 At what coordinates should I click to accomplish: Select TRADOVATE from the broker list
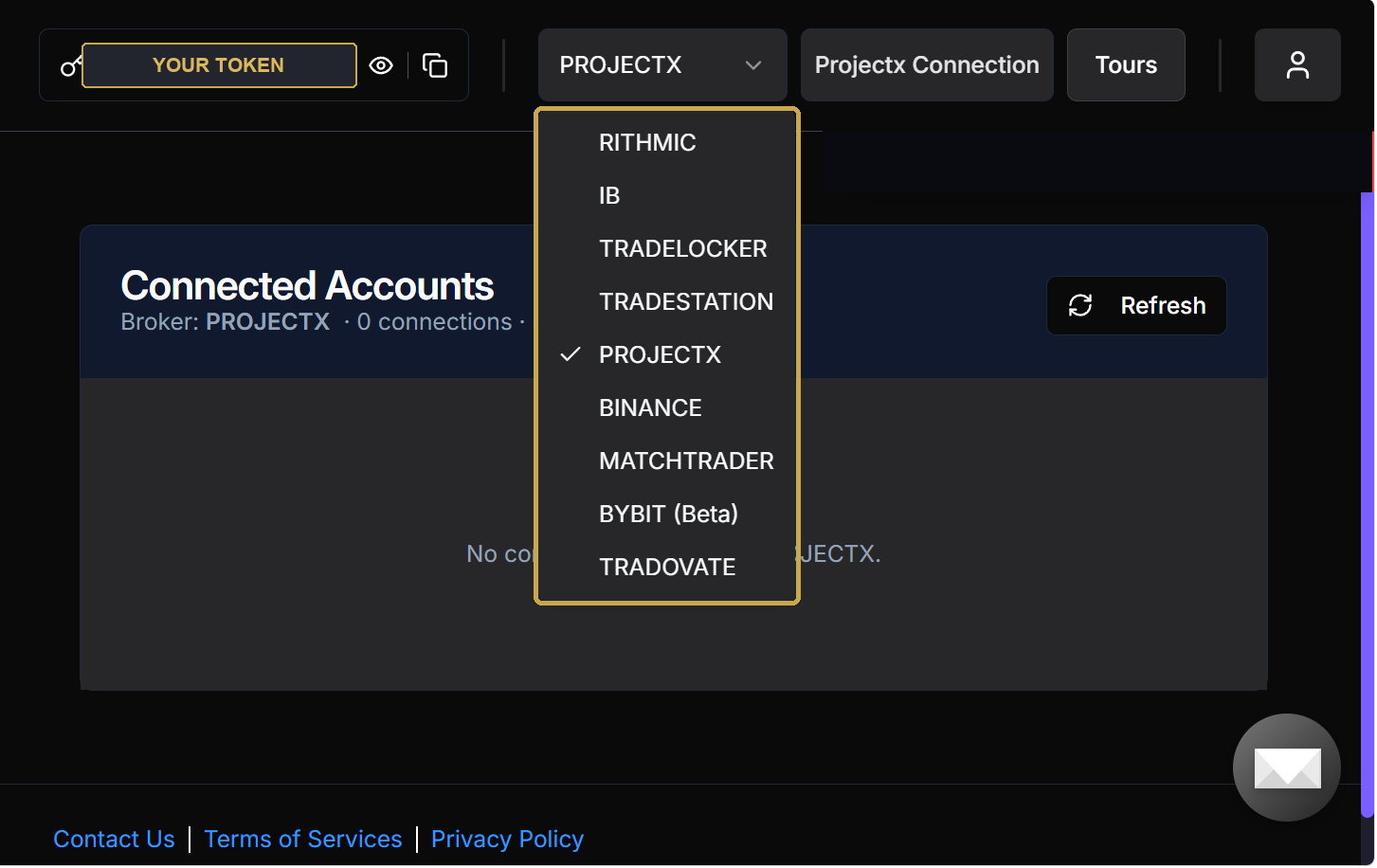667,567
